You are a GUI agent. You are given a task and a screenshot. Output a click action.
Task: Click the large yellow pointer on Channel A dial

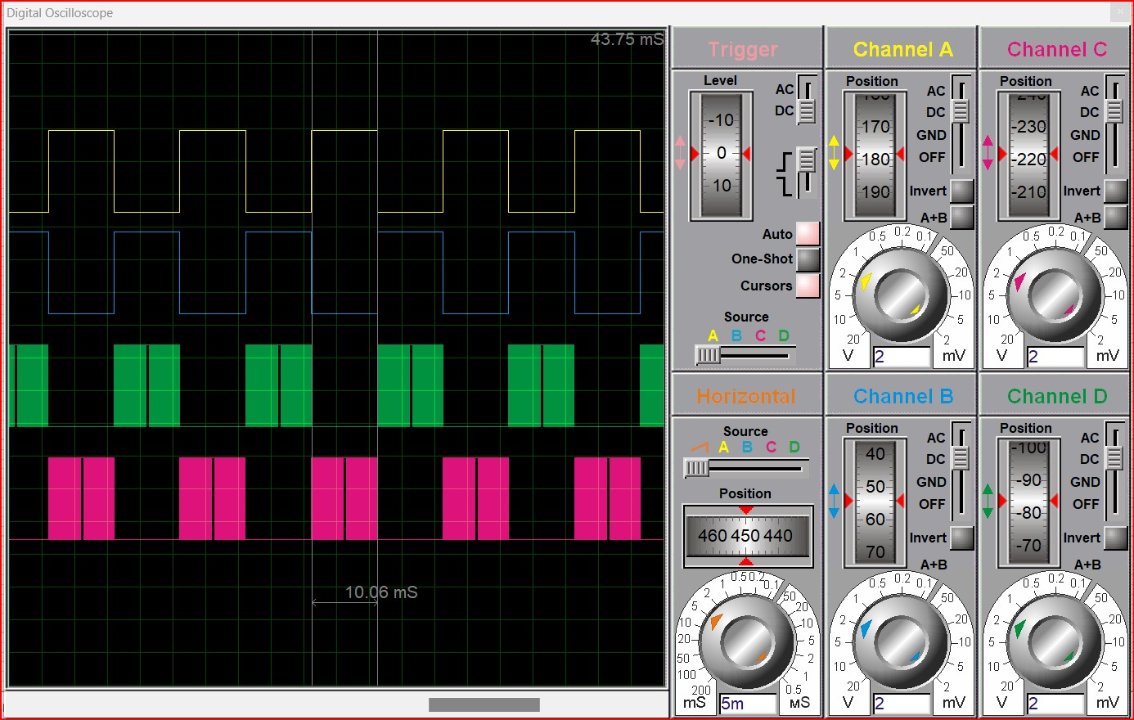[866, 280]
